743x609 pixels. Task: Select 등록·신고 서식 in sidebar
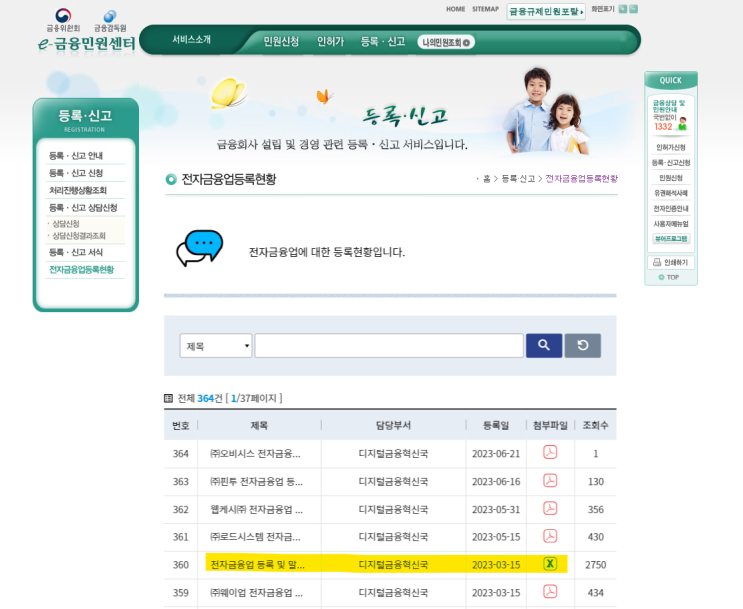point(76,252)
